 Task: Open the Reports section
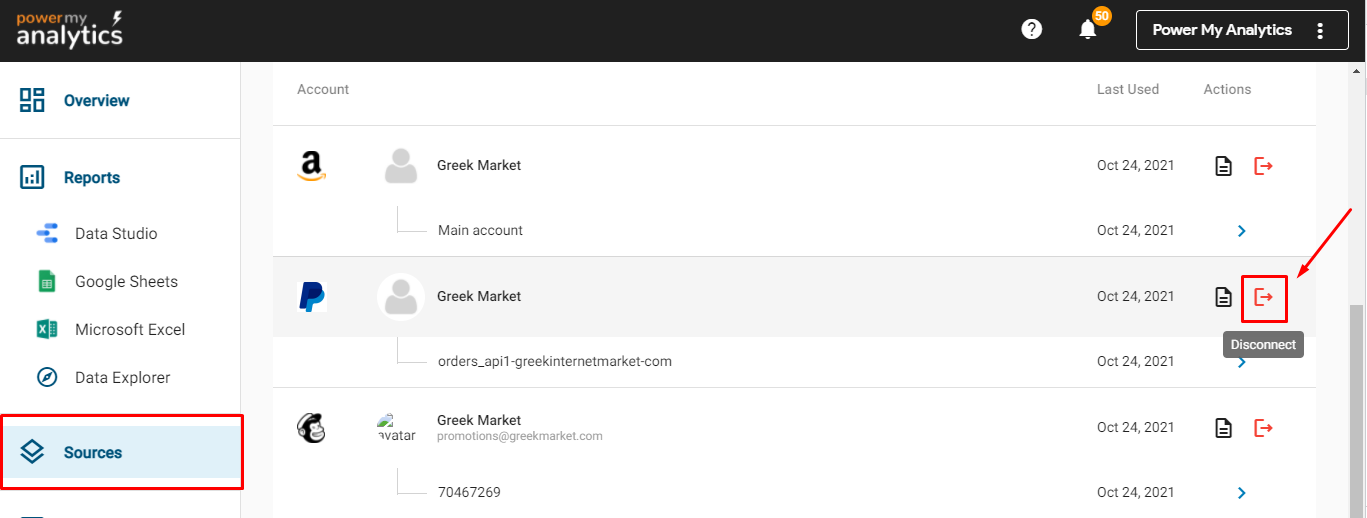pos(91,178)
